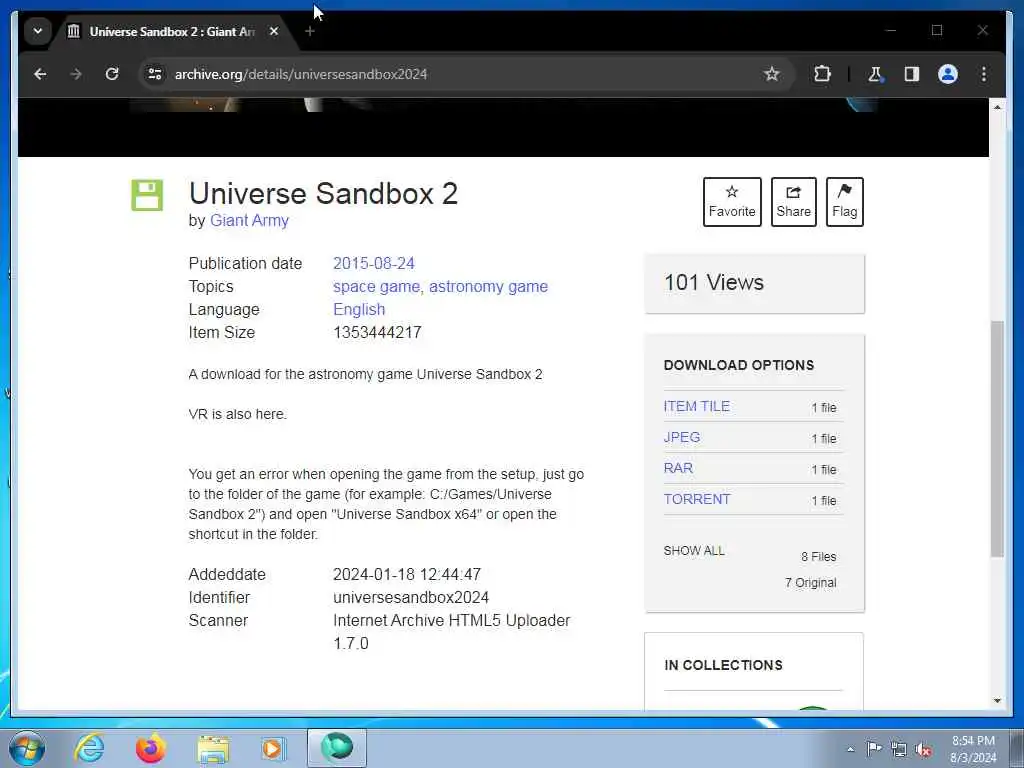Launch Internet Explorer from taskbar
Screen dimensions: 1024x768
(89, 748)
